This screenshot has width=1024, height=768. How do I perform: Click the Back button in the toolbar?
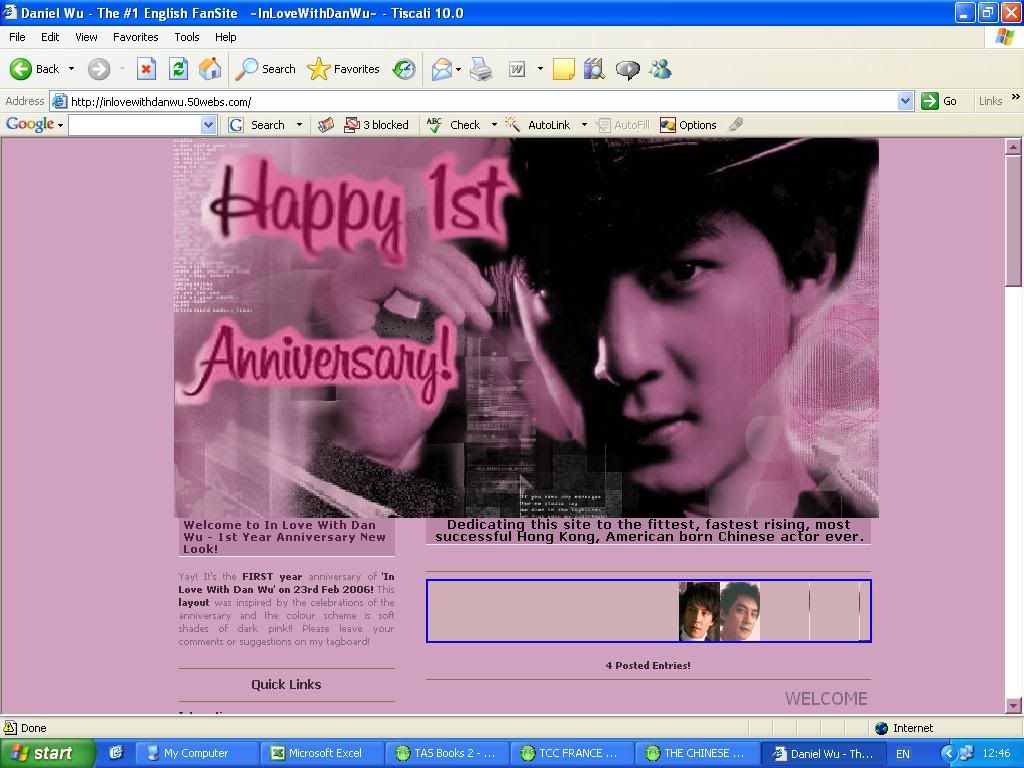tap(35, 69)
